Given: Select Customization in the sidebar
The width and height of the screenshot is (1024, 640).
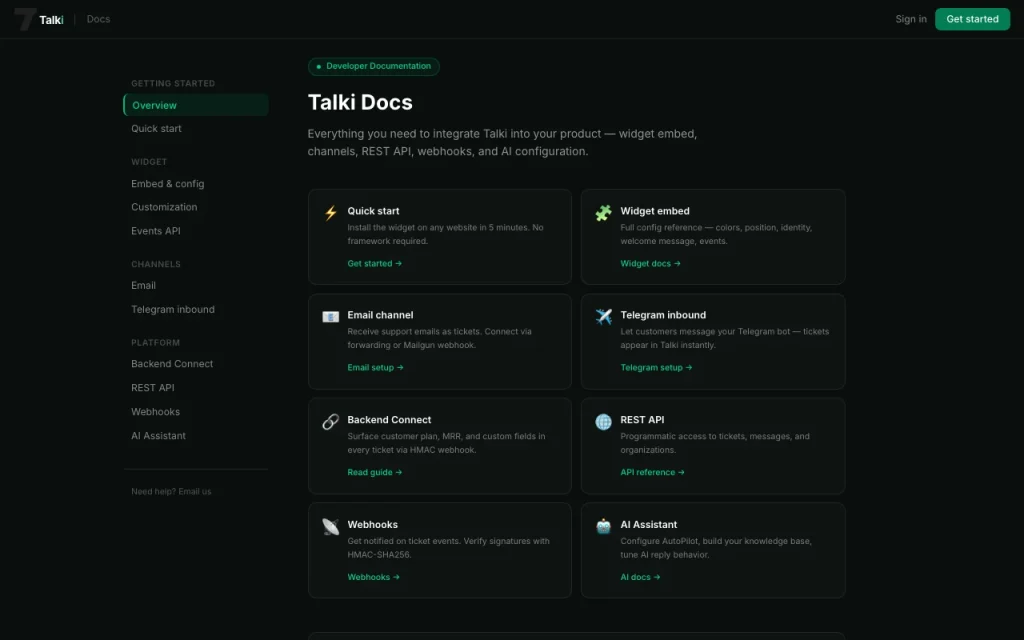Looking at the screenshot, I should [164, 207].
